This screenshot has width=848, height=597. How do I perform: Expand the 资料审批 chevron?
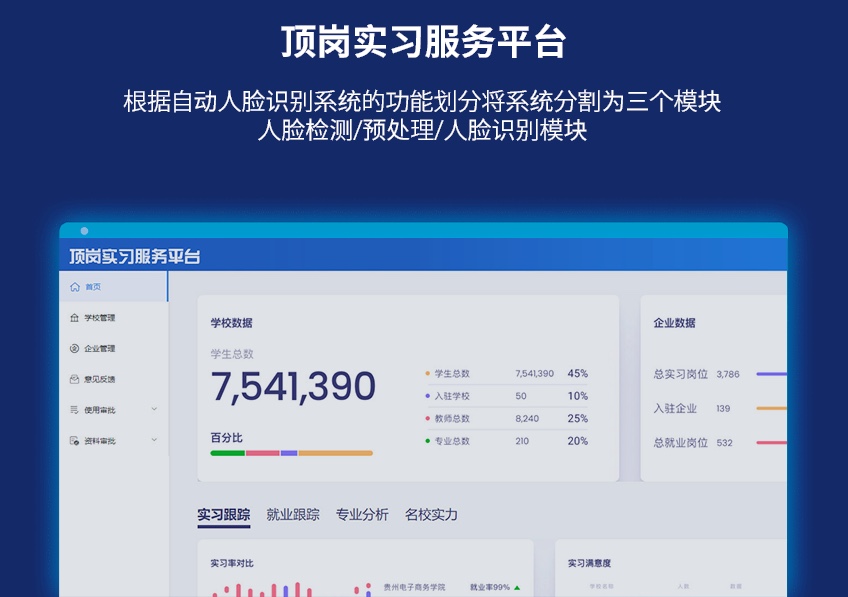pyautogui.click(x=154, y=440)
